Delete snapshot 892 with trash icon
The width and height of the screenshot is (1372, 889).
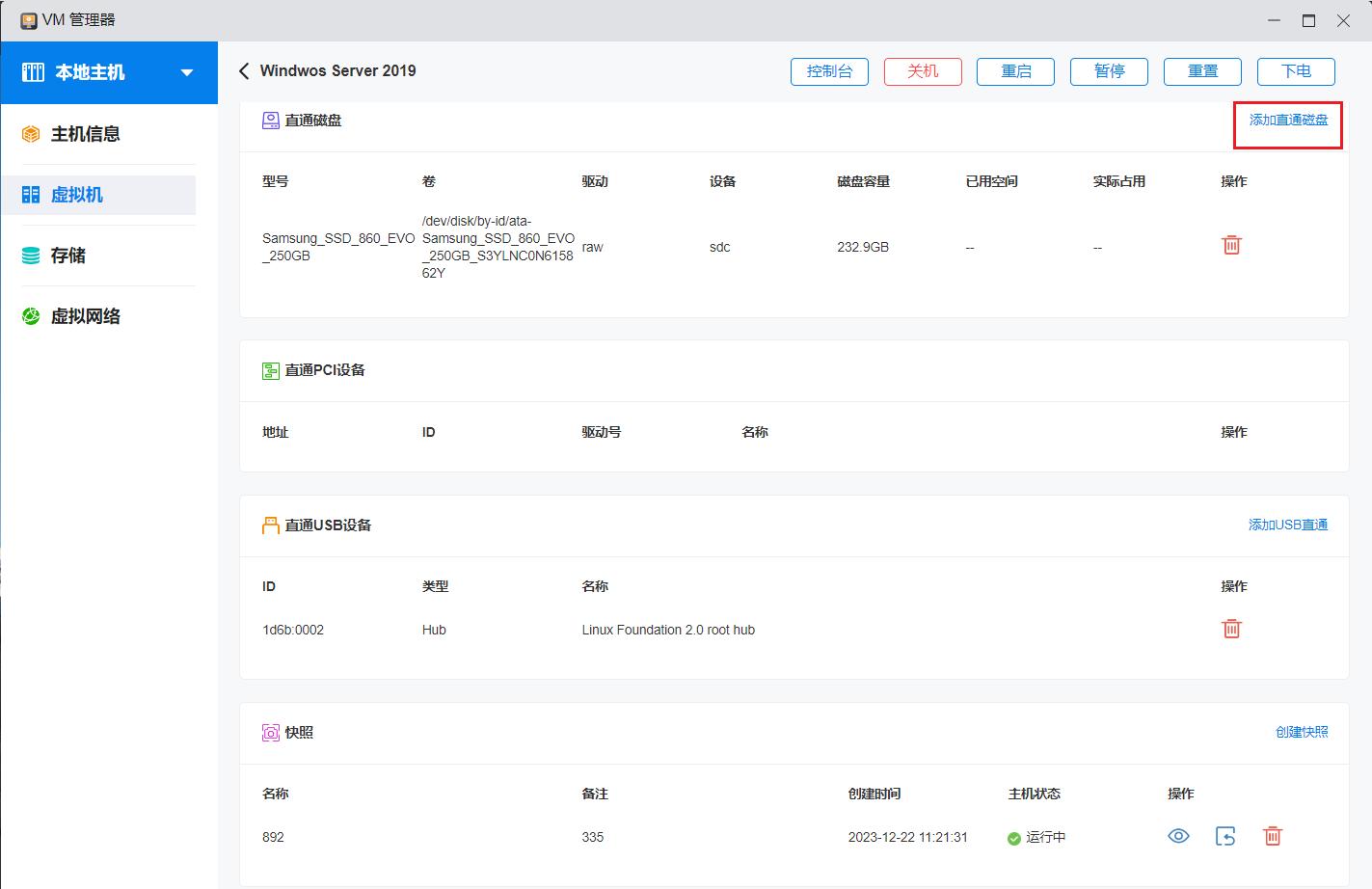coord(1273,836)
